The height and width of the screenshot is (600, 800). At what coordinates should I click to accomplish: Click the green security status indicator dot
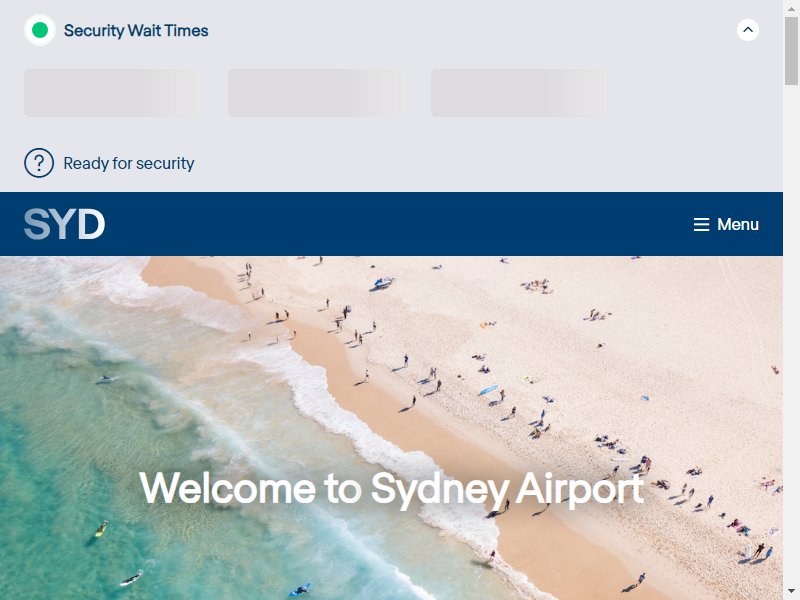tap(40, 30)
